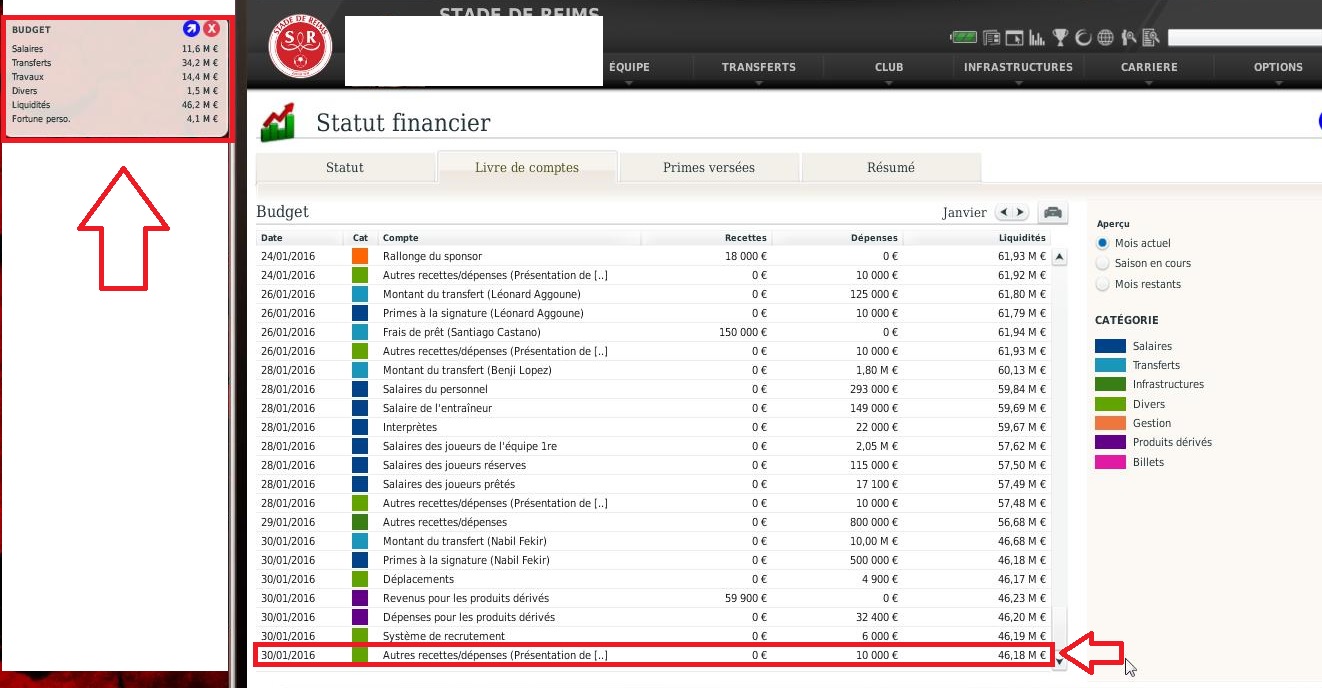Select 'Montant du transfert (Léonard Aggoune)' entry
Image resolution: width=1322 pixels, height=688 pixels.
pyautogui.click(x=481, y=294)
